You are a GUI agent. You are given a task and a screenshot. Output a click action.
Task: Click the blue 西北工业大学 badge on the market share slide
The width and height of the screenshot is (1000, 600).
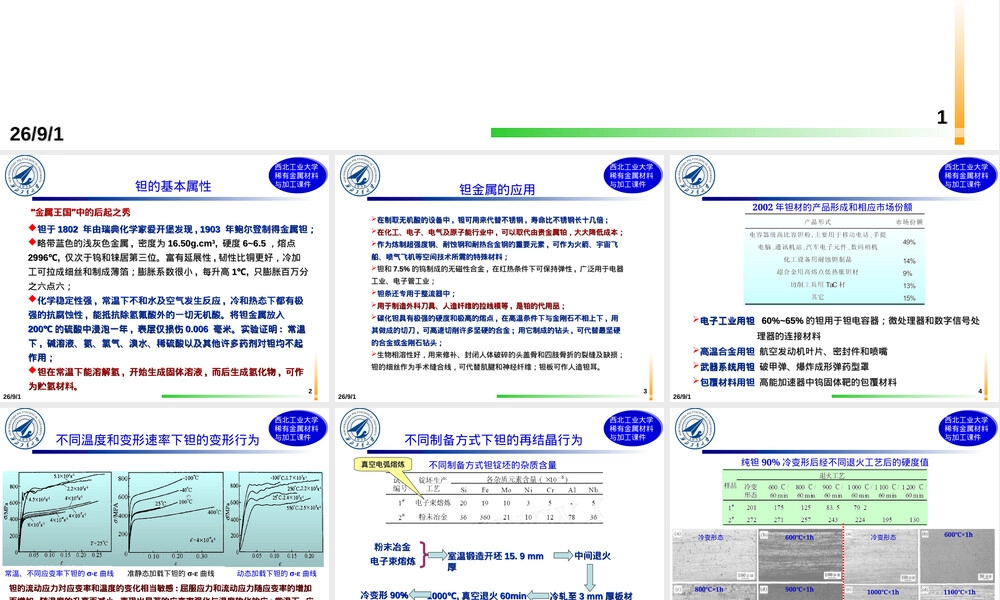pos(967,175)
